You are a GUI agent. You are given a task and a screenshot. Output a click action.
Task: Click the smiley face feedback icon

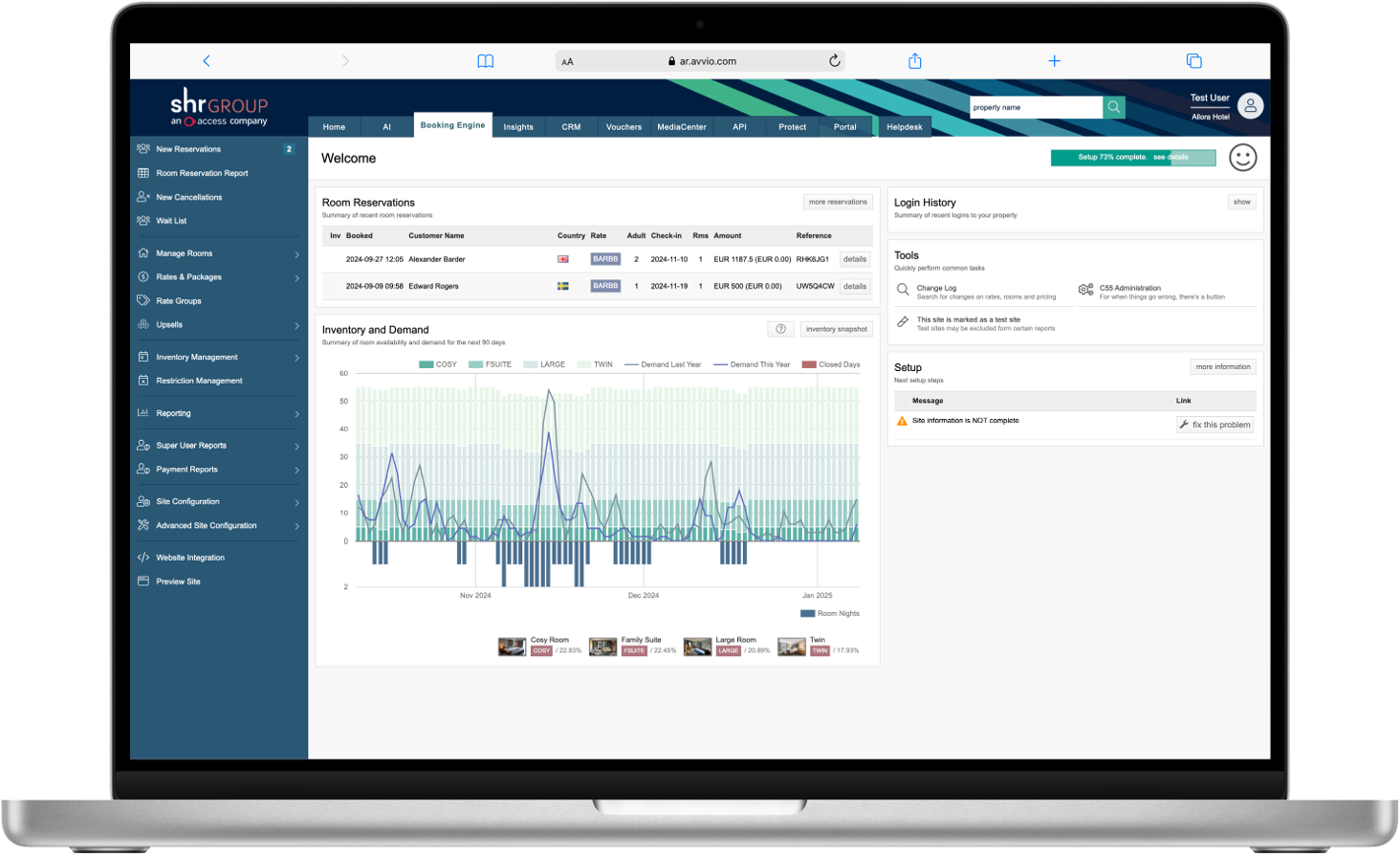tap(1242, 158)
